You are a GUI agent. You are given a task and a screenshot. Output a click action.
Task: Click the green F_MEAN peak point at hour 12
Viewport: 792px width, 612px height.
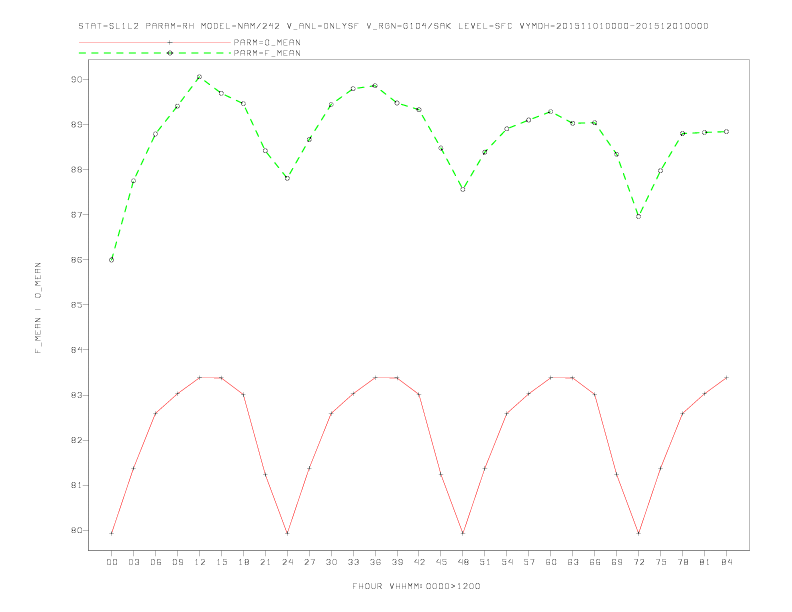pyautogui.click(x=200, y=77)
